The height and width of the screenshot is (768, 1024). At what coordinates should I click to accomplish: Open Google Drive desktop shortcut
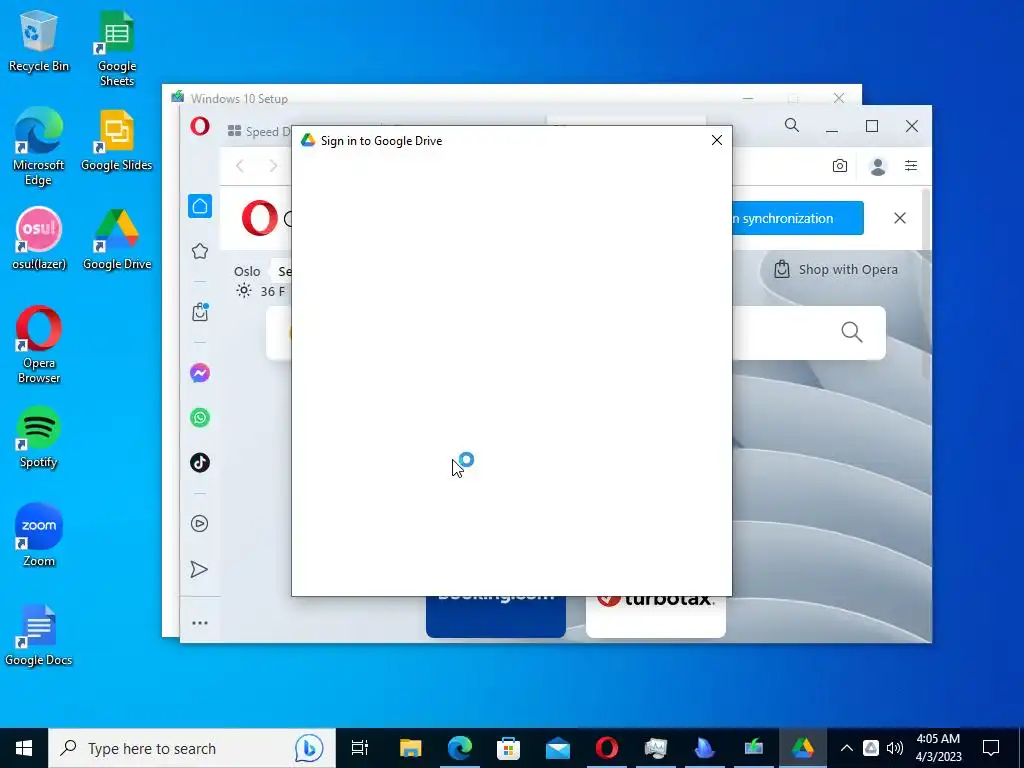point(117,239)
